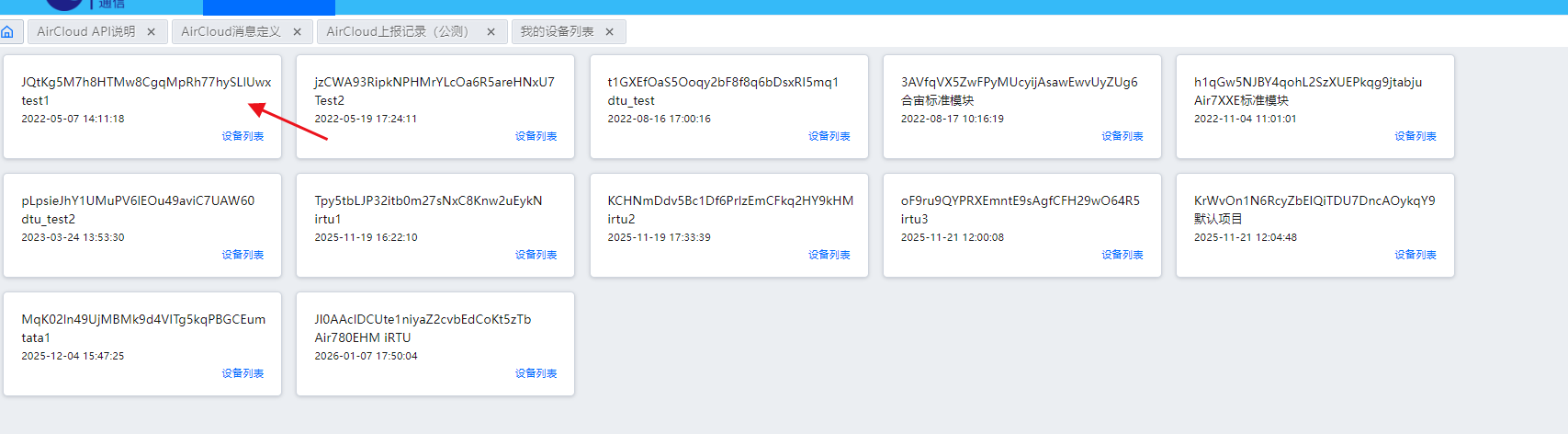
Task: Switch to the AirCloud API说明 tab
Action: click(86, 31)
